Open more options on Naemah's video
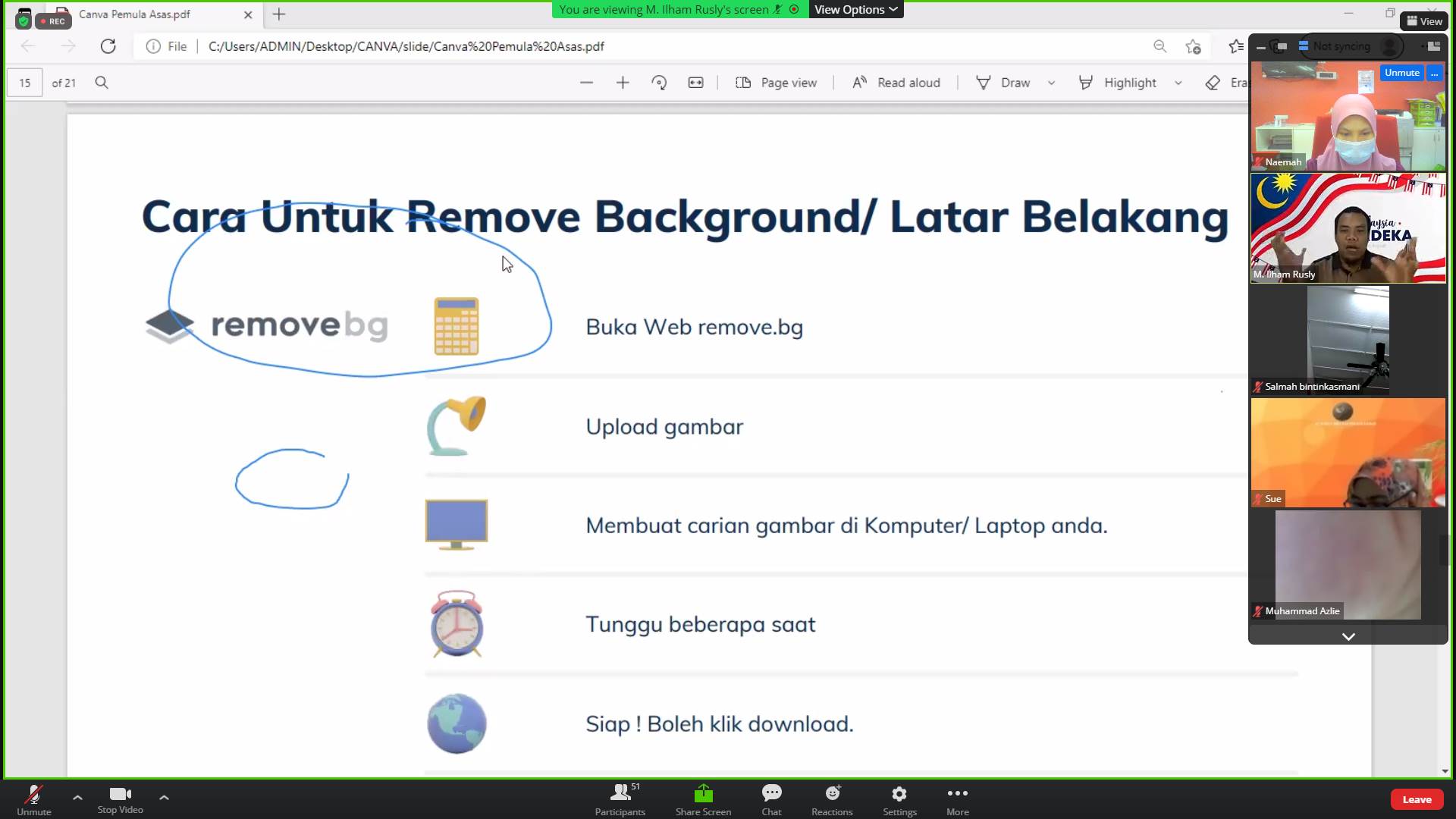 click(1435, 73)
